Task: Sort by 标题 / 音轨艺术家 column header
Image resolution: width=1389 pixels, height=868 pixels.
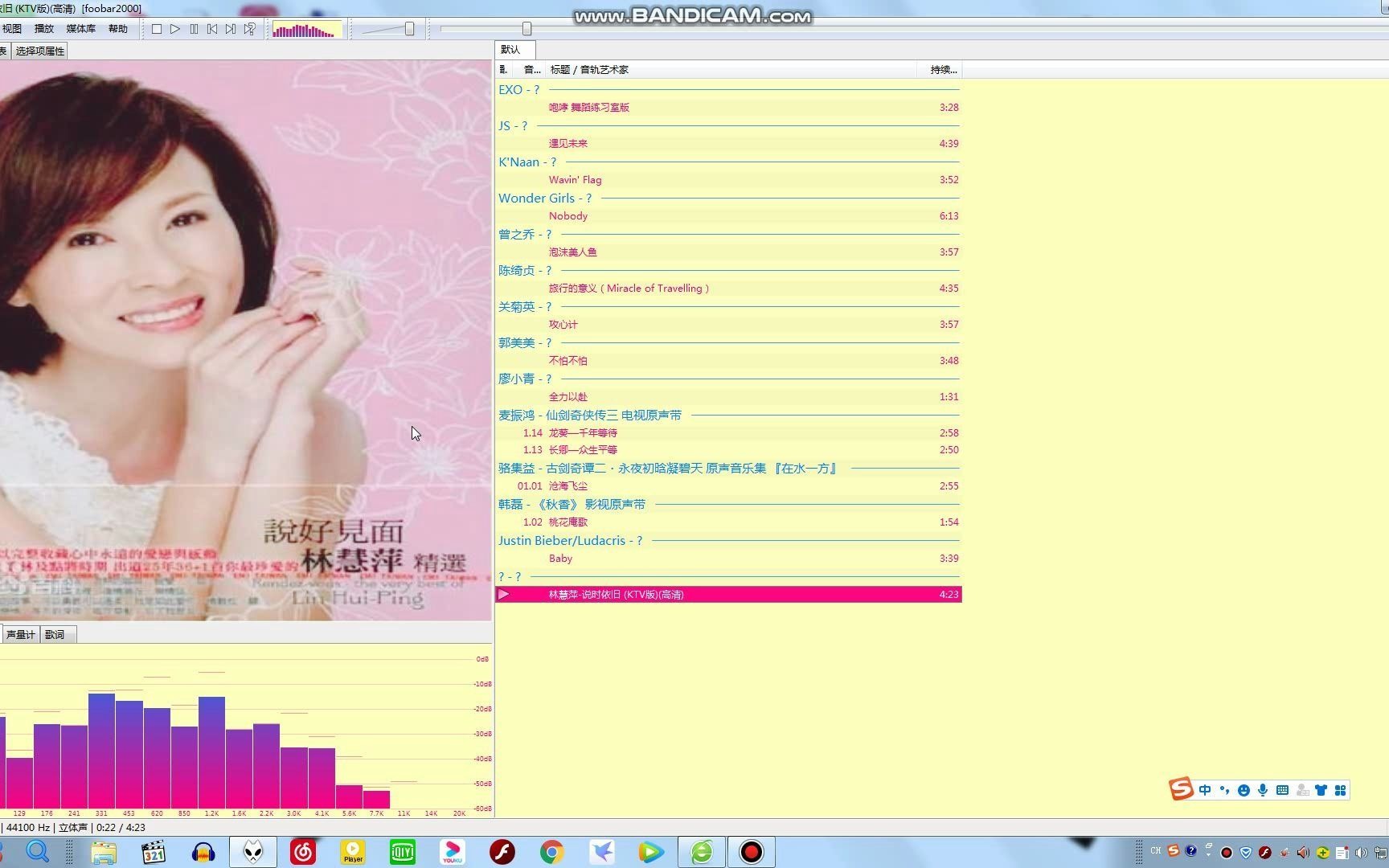Action: [731, 70]
